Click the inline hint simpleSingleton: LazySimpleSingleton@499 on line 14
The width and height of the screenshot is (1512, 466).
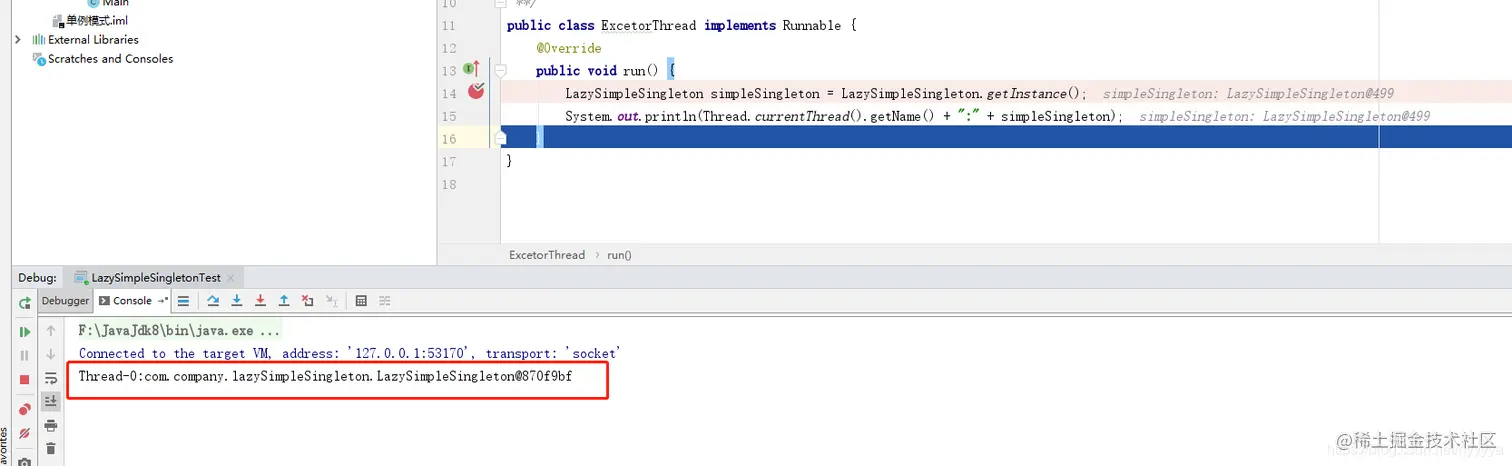pyautogui.click(x=1248, y=94)
